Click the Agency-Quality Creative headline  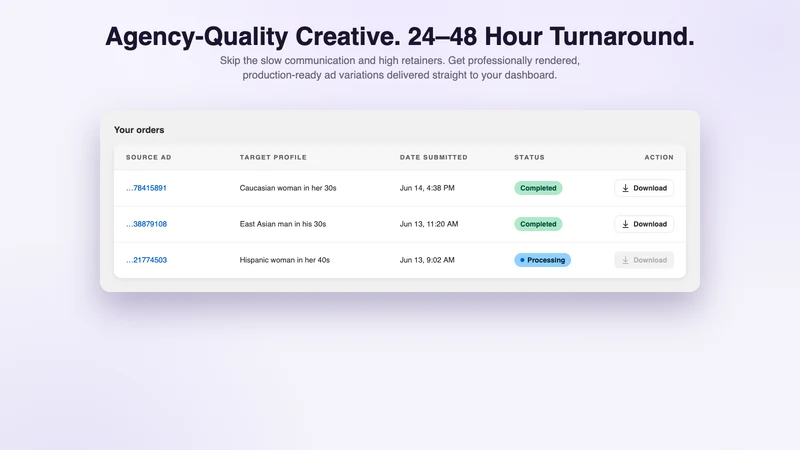[399, 36]
